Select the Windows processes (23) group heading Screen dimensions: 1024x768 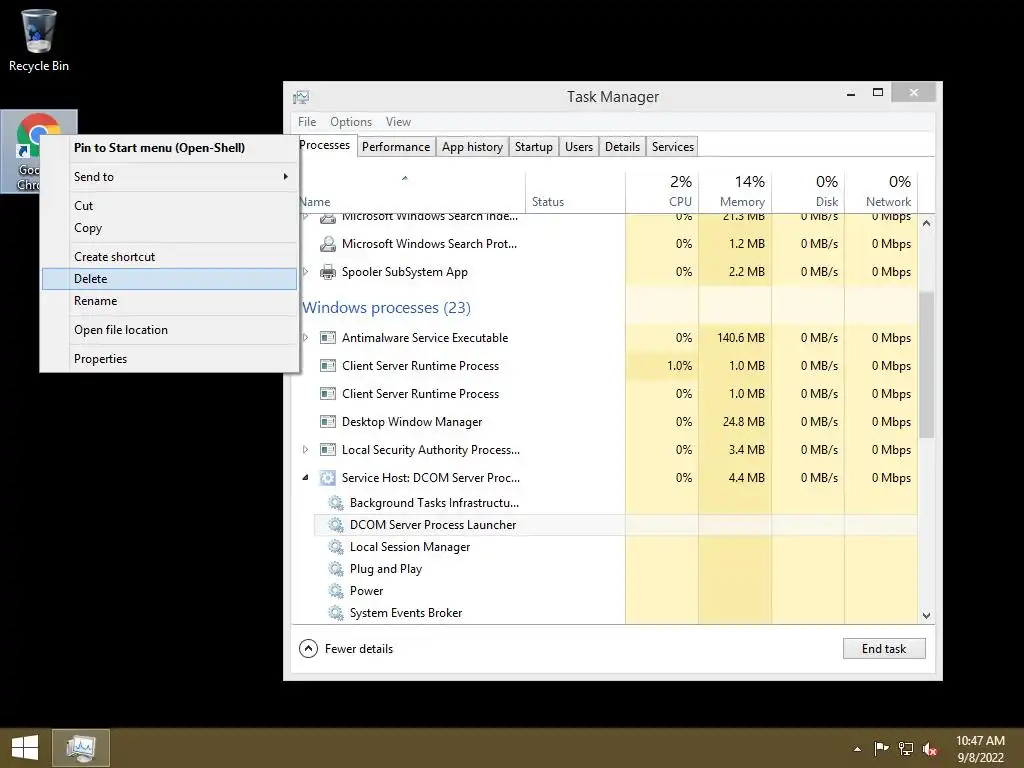click(x=386, y=308)
